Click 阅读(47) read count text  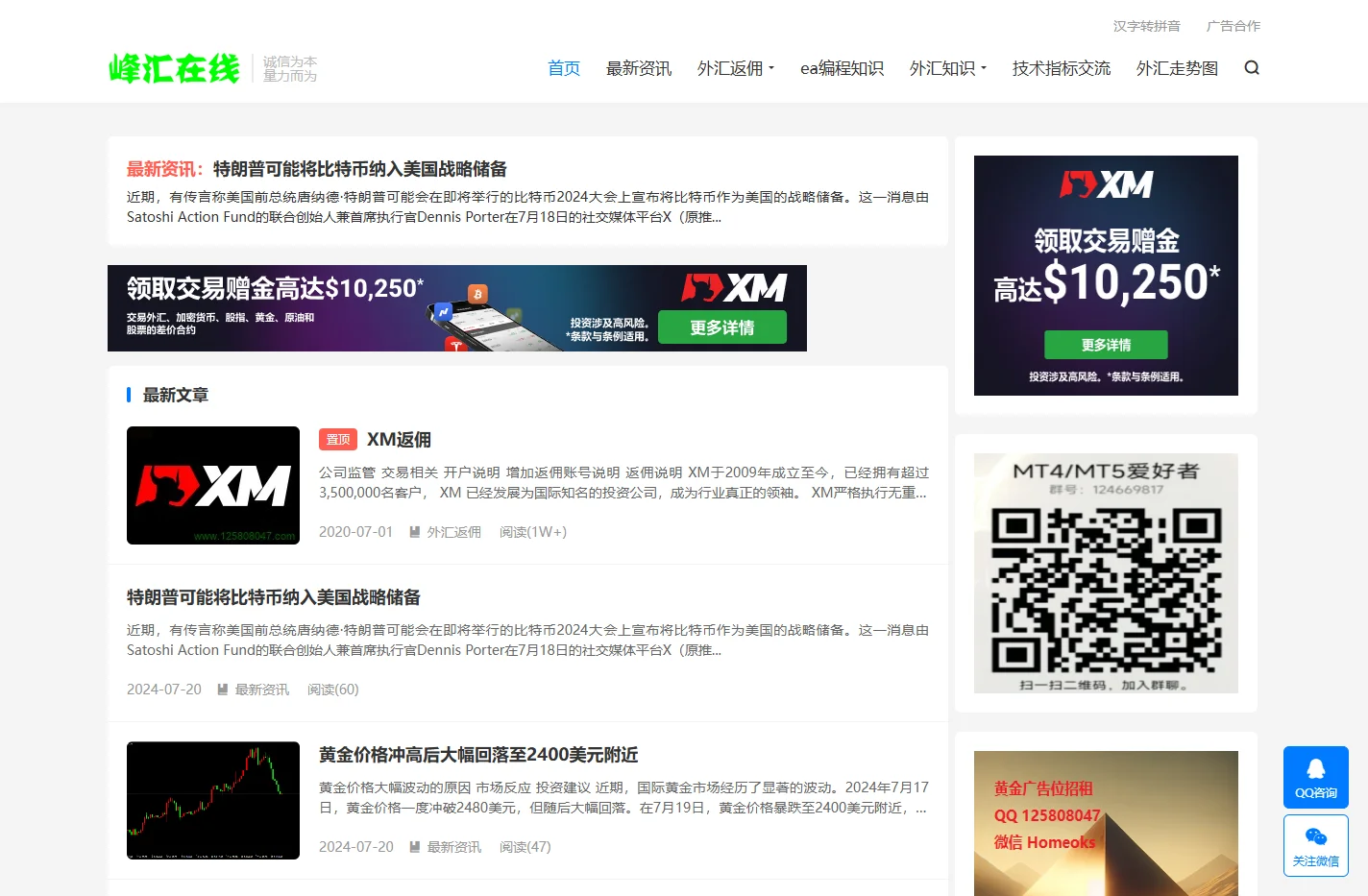click(525, 847)
